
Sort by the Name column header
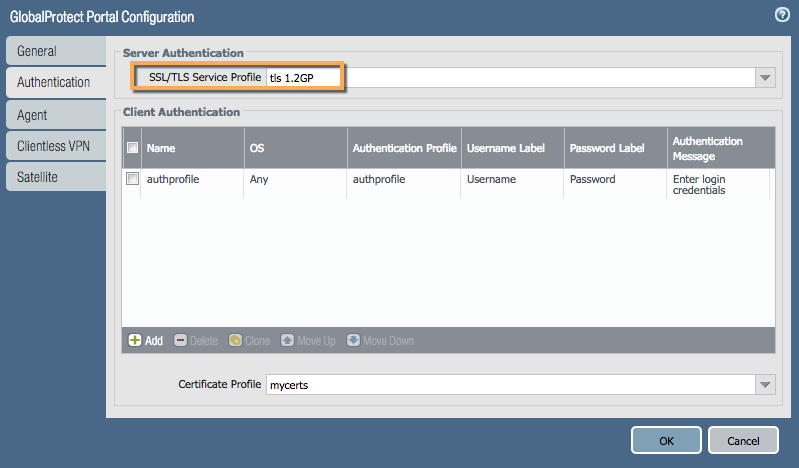[193, 148]
